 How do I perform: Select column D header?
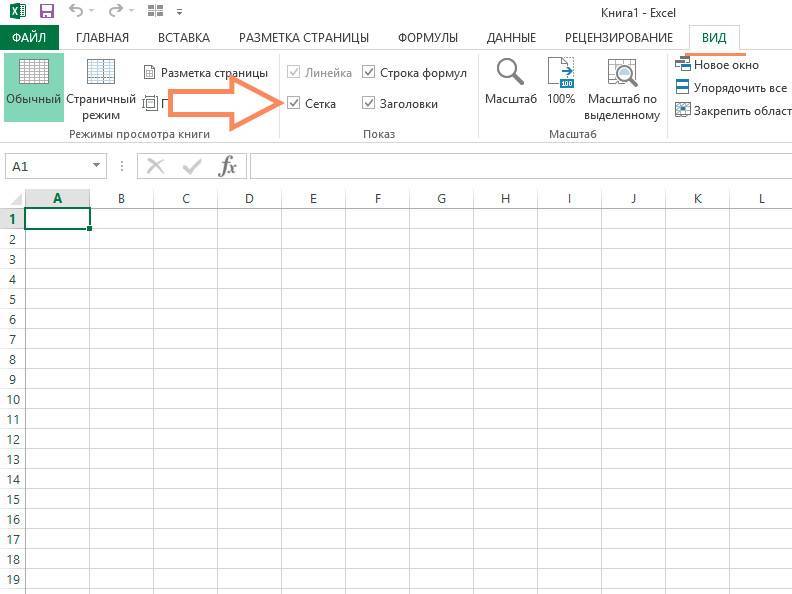[249, 199]
